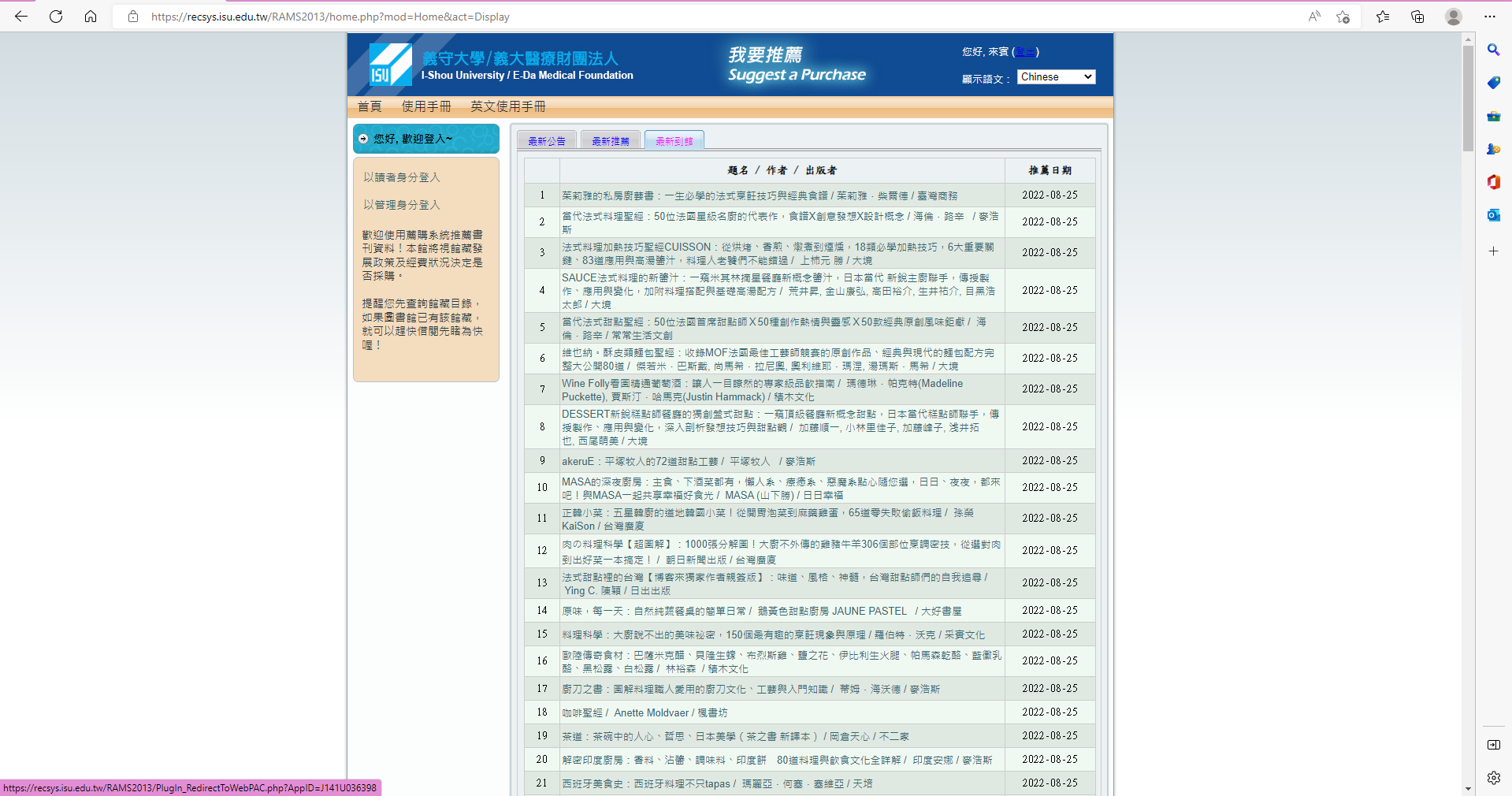Open the sidebar Games icon
Screen dimensions: 1512x796
point(1493,149)
